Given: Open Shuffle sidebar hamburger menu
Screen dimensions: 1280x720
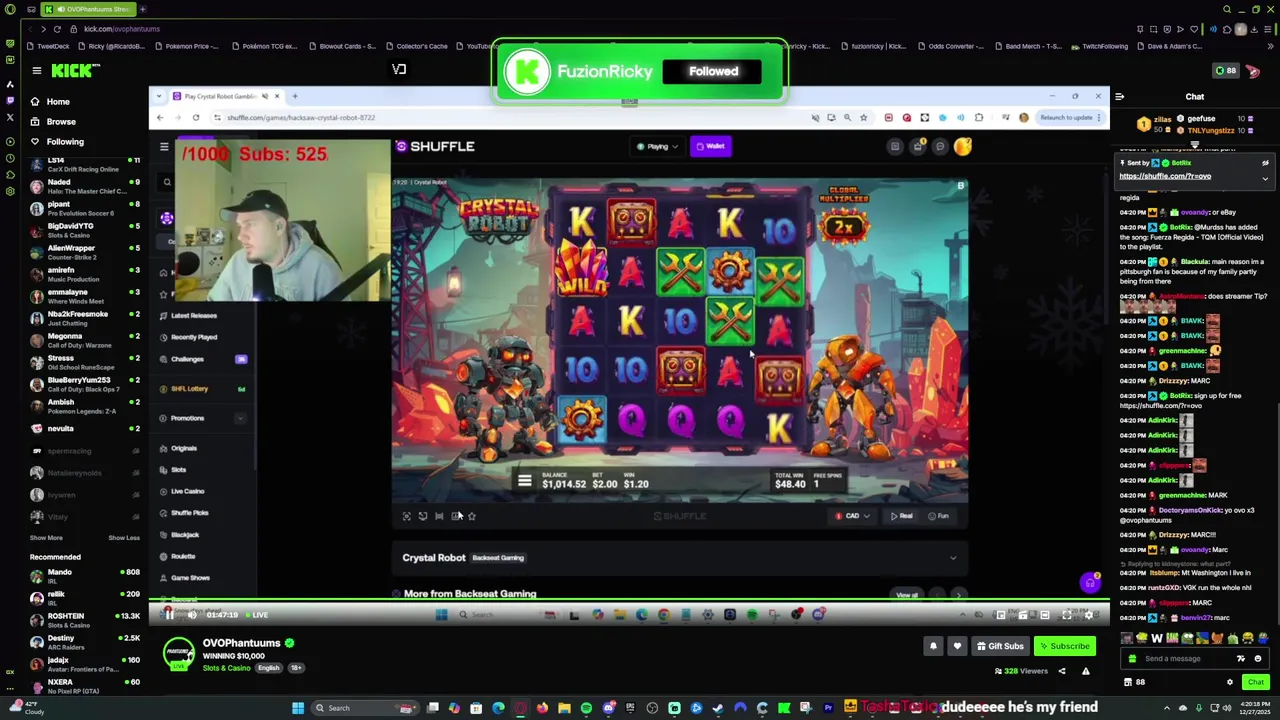Looking at the screenshot, I should [164, 147].
